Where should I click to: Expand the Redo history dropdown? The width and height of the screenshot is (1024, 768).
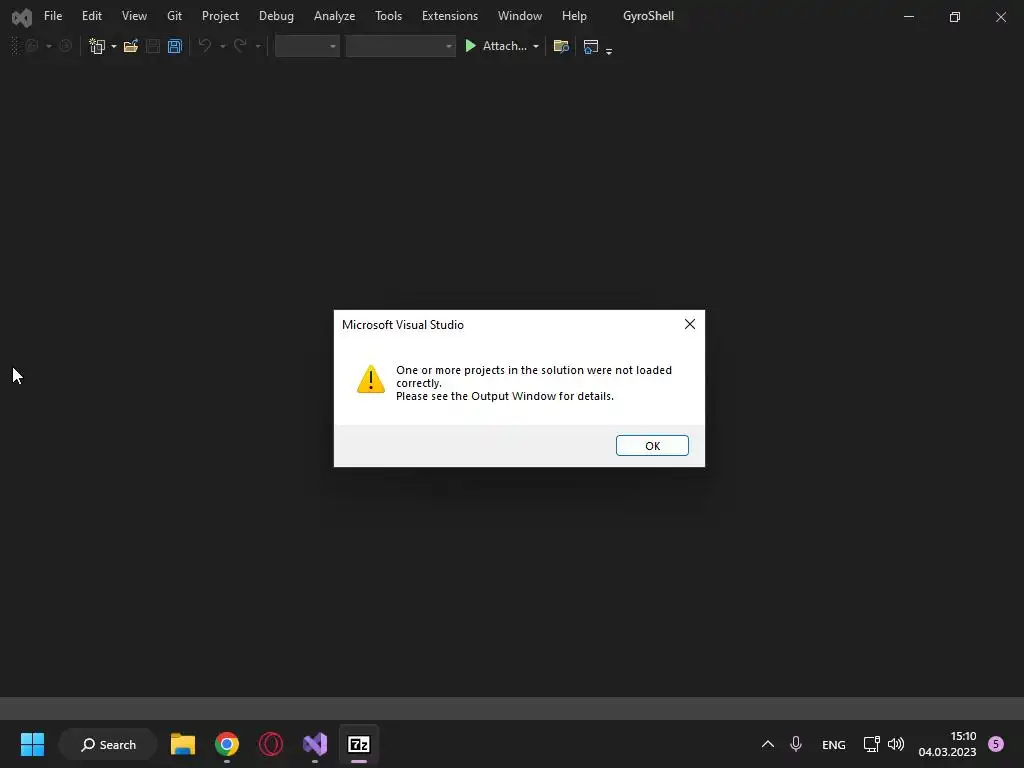point(258,46)
